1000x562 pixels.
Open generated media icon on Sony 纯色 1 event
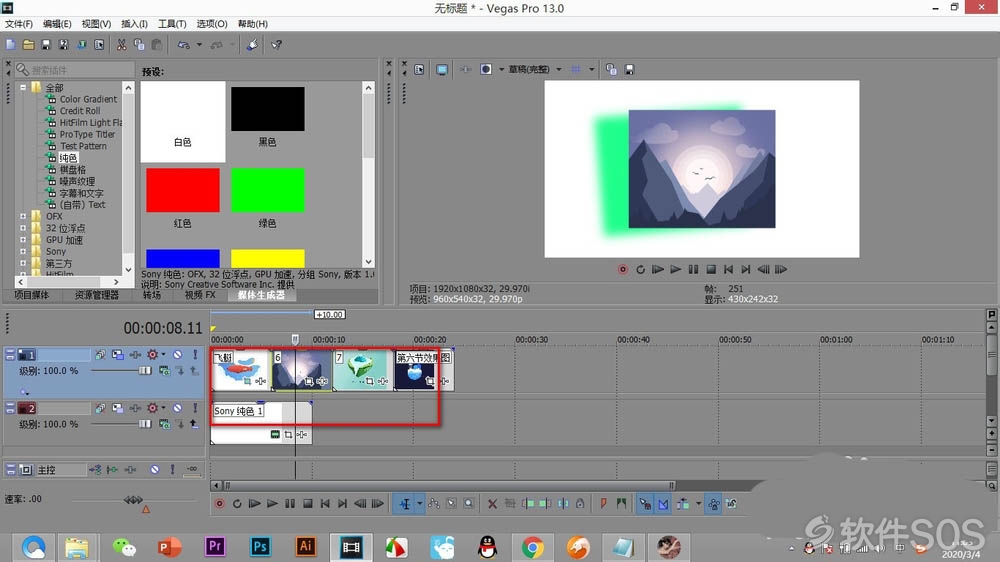275,434
